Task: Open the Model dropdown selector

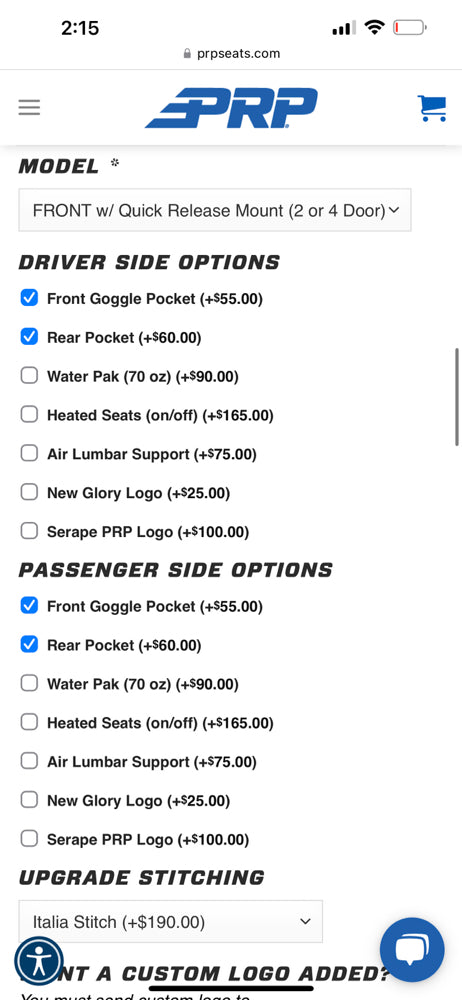Action: [215, 210]
